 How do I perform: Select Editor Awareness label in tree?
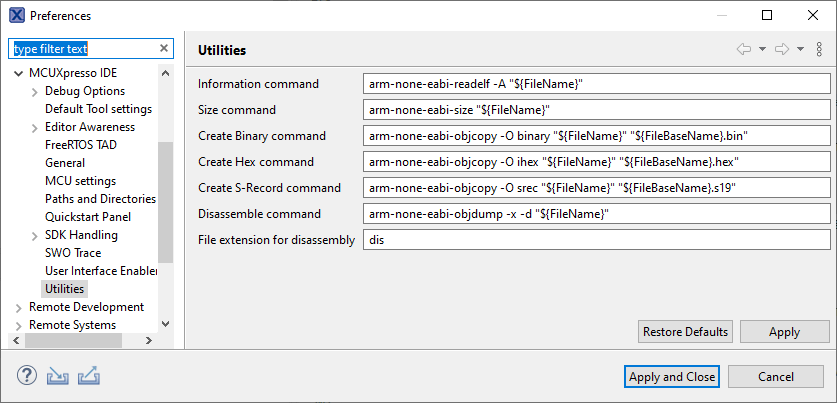(x=90, y=127)
